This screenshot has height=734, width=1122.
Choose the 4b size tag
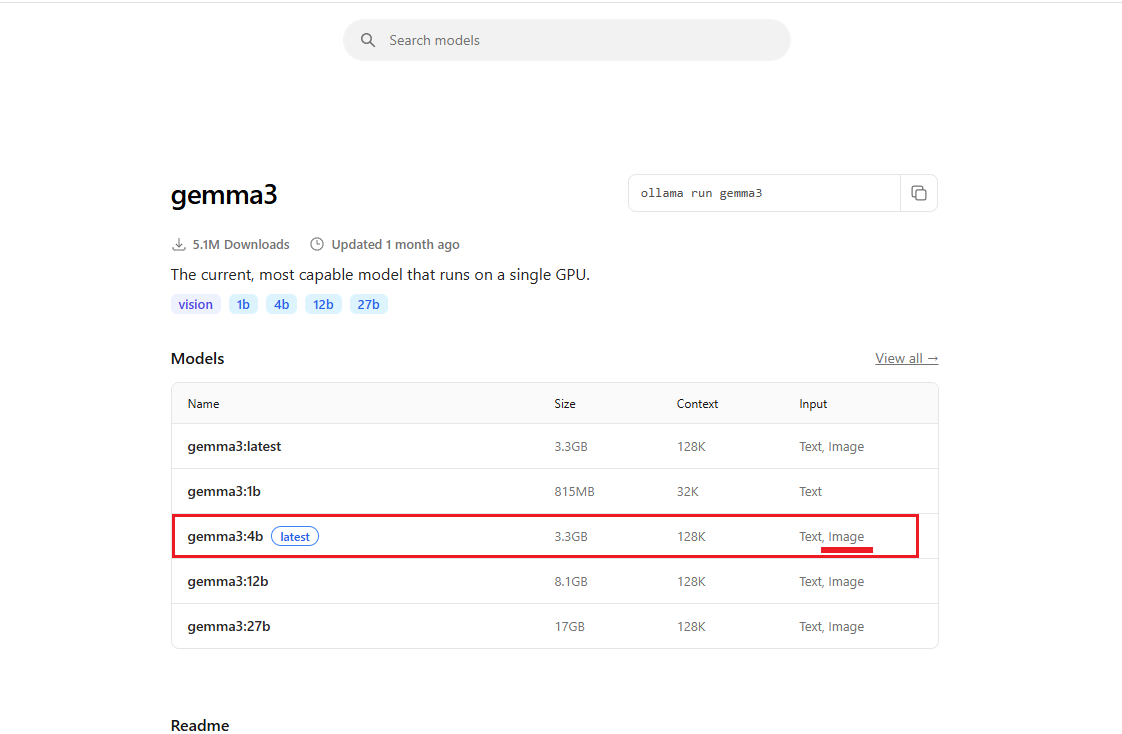(281, 305)
